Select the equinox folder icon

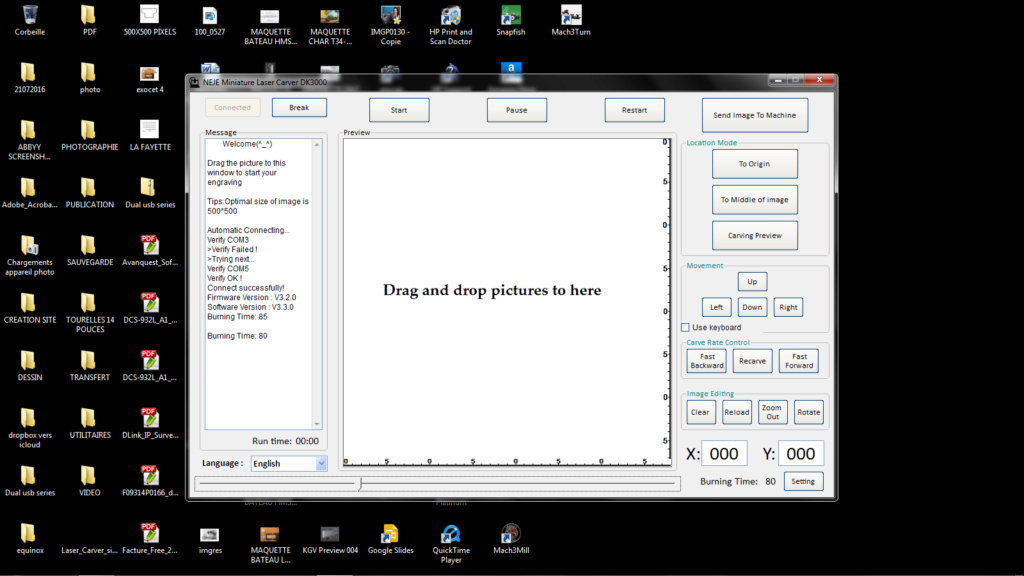[29, 539]
